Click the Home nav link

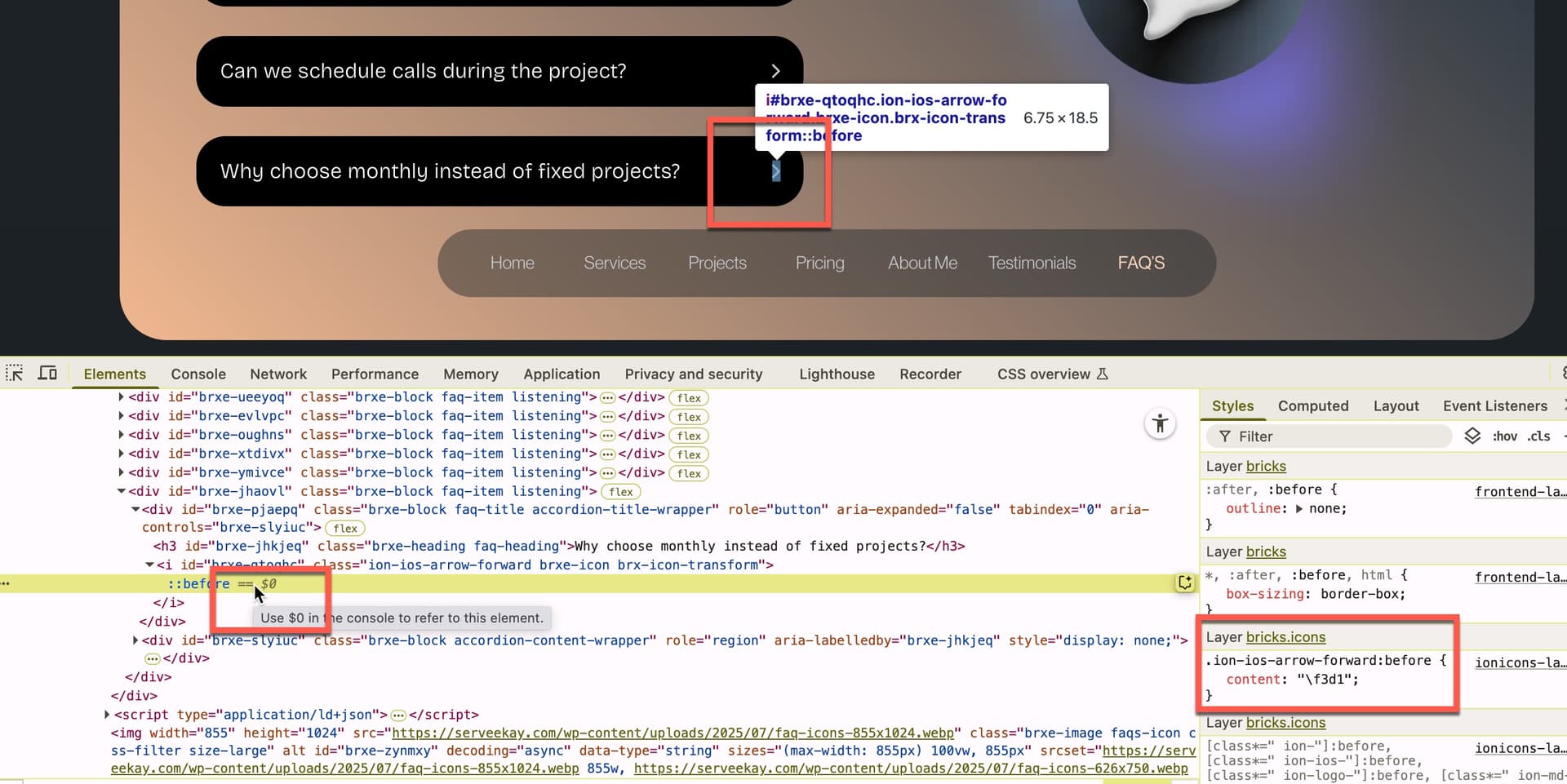(512, 263)
